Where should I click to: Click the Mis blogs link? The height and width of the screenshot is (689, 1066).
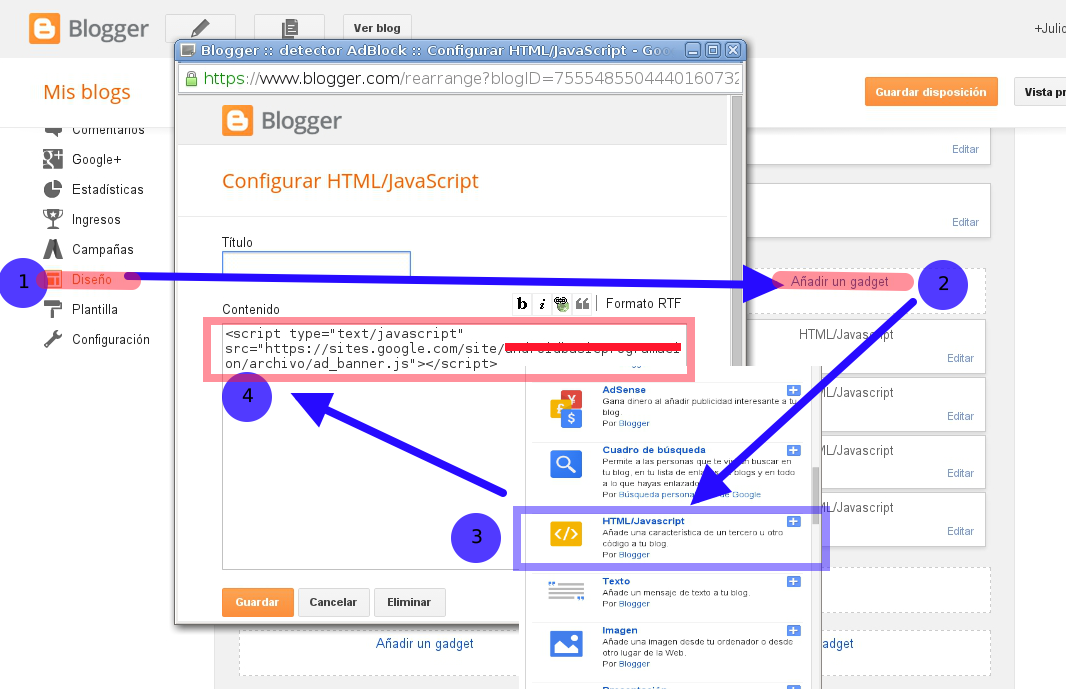(87, 92)
